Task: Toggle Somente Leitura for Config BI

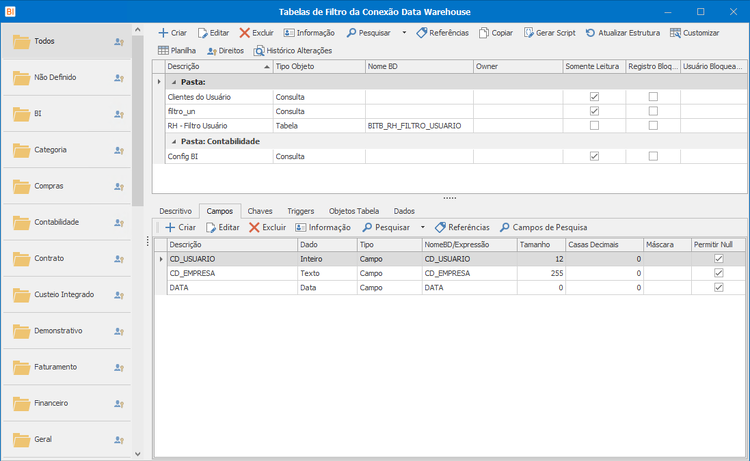Action: 594,156
